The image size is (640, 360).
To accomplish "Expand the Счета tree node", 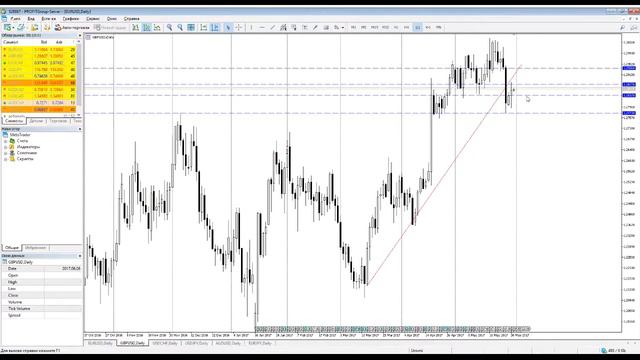I will coord(6,141).
